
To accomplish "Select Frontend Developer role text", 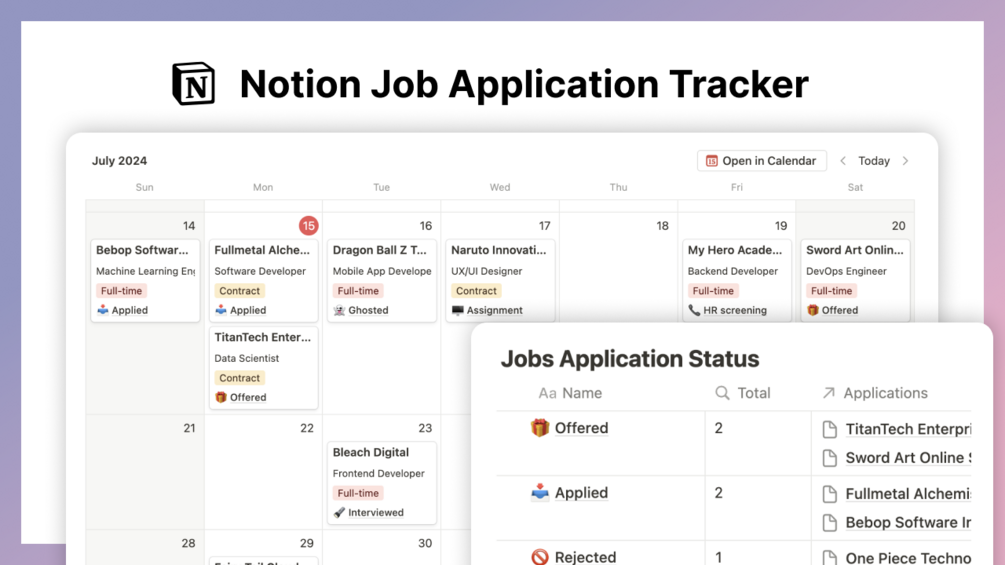I will (378, 473).
